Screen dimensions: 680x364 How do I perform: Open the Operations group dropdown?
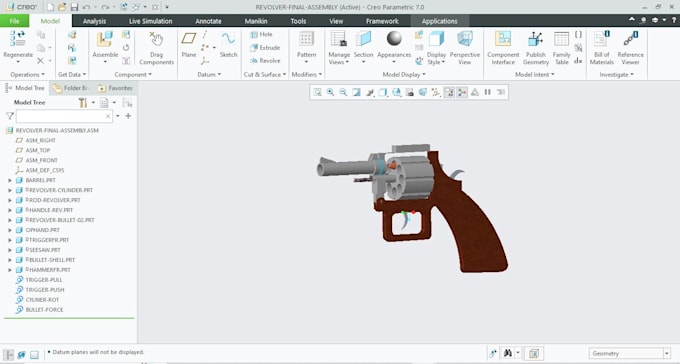point(27,75)
